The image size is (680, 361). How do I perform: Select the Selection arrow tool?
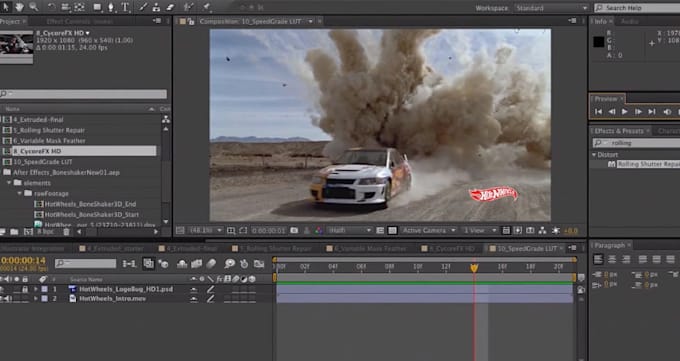(x=6, y=6)
